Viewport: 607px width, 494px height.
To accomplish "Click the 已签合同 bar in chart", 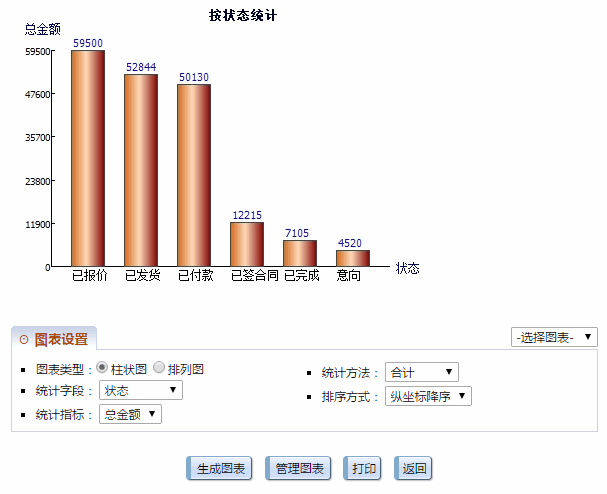I will click(x=247, y=244).
